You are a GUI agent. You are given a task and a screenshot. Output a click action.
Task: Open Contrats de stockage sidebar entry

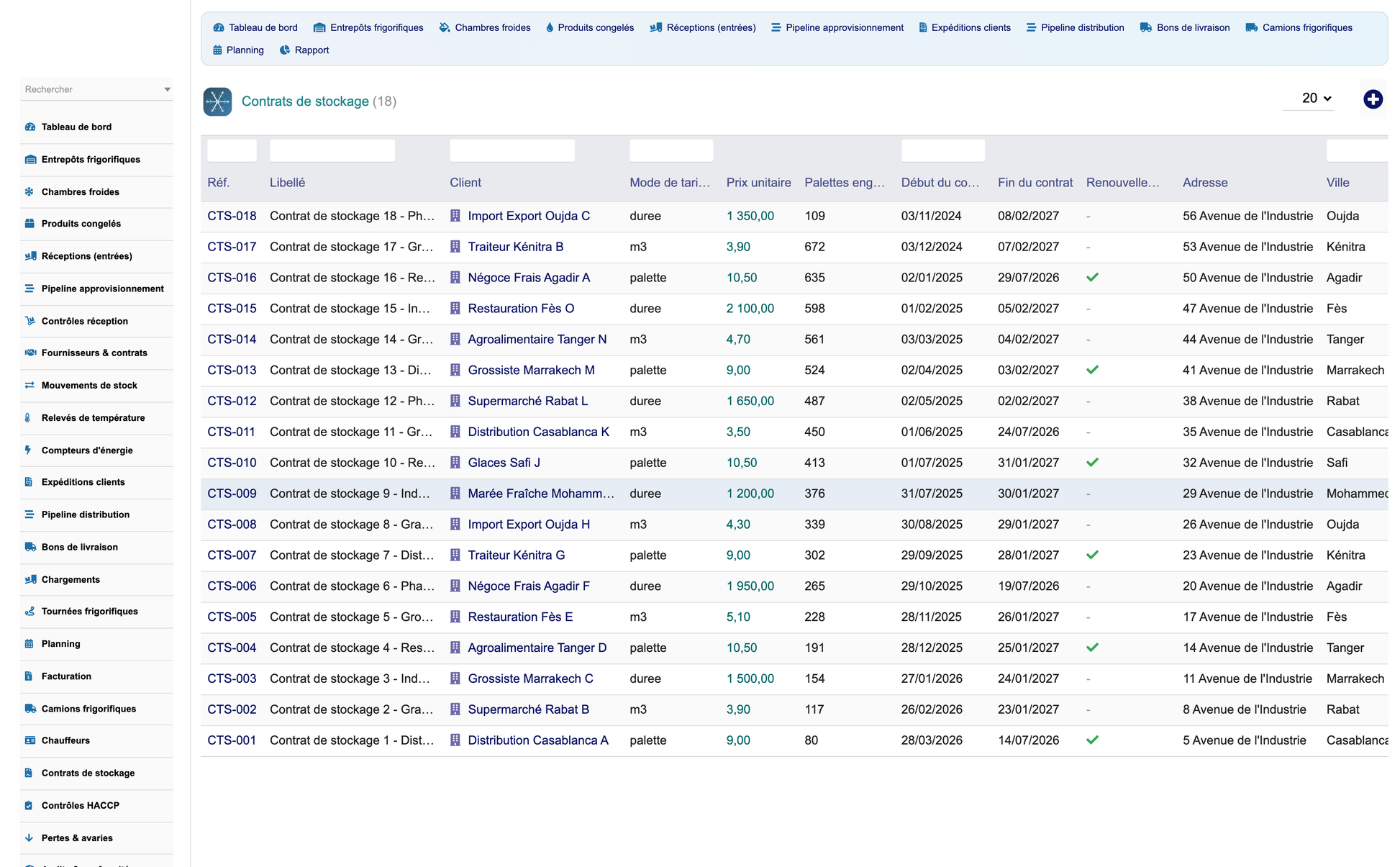(96, 773)
